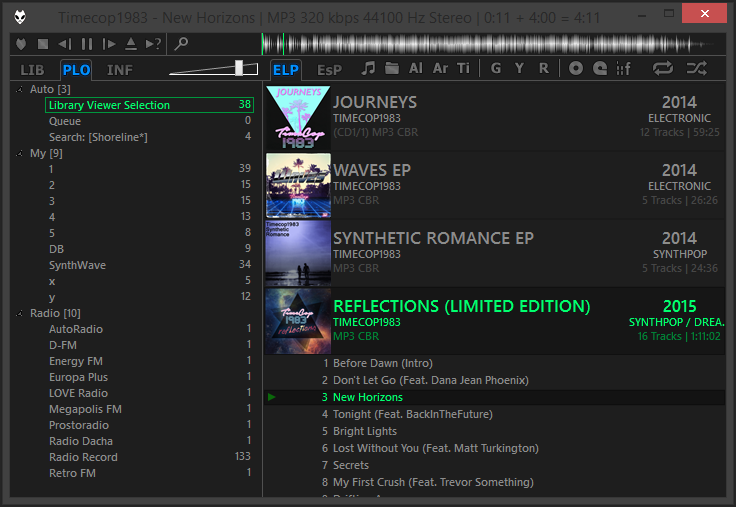
Task: Skip to the next track
Action: [x=109, y=44]
